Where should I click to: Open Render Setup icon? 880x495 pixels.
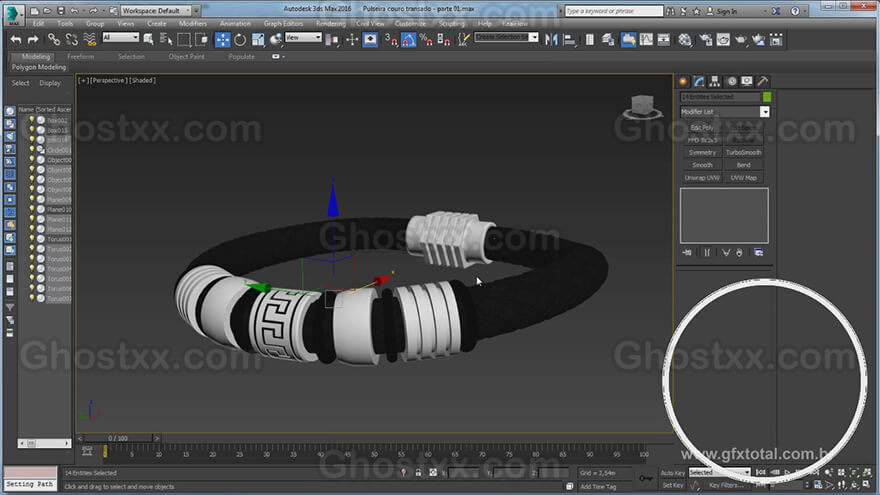click(705, 39)
